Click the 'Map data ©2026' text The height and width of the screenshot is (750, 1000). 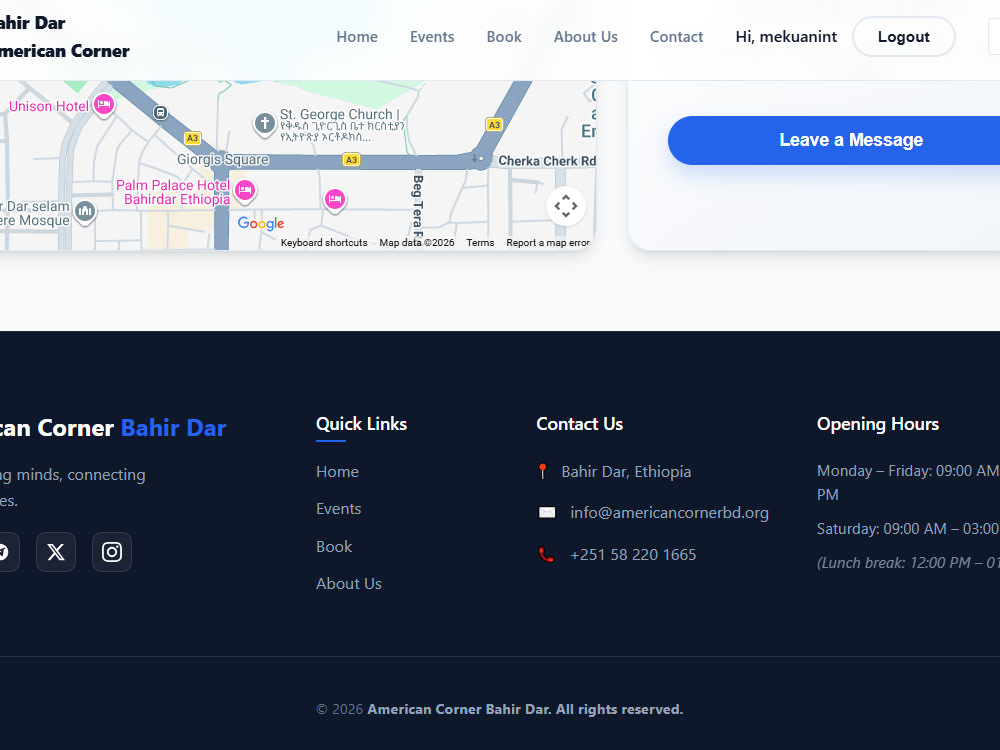[416, 242]
